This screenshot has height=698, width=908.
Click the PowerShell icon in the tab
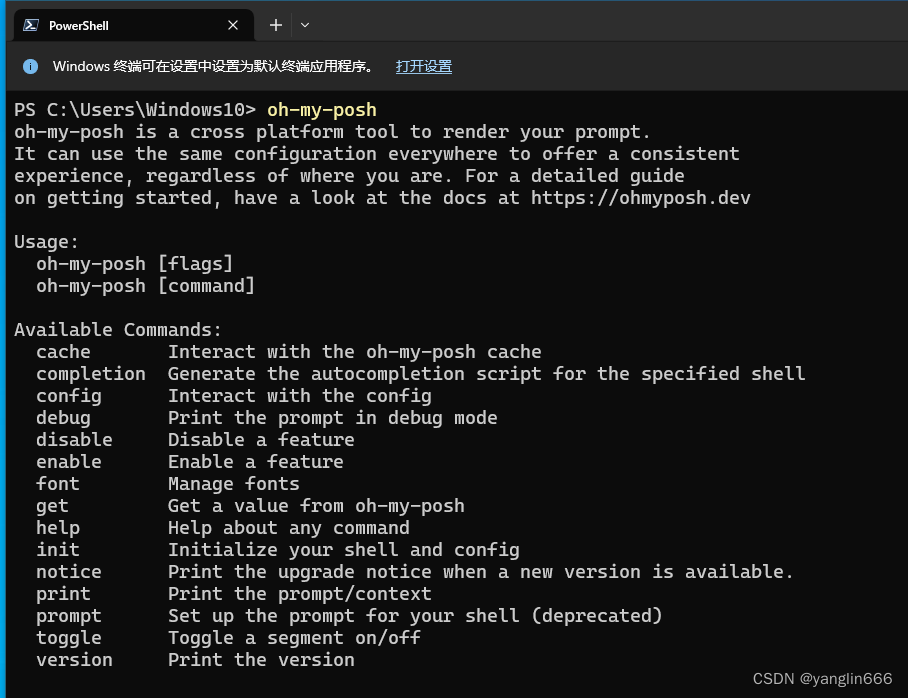coord(31,25)
